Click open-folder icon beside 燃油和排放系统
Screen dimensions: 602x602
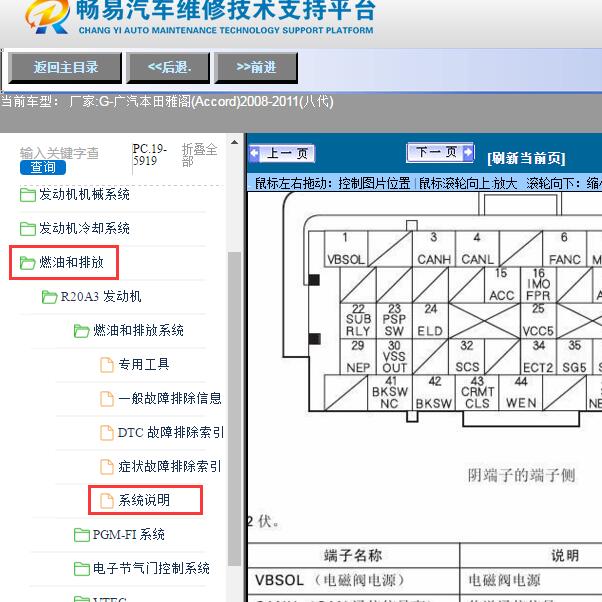[81, 331]
